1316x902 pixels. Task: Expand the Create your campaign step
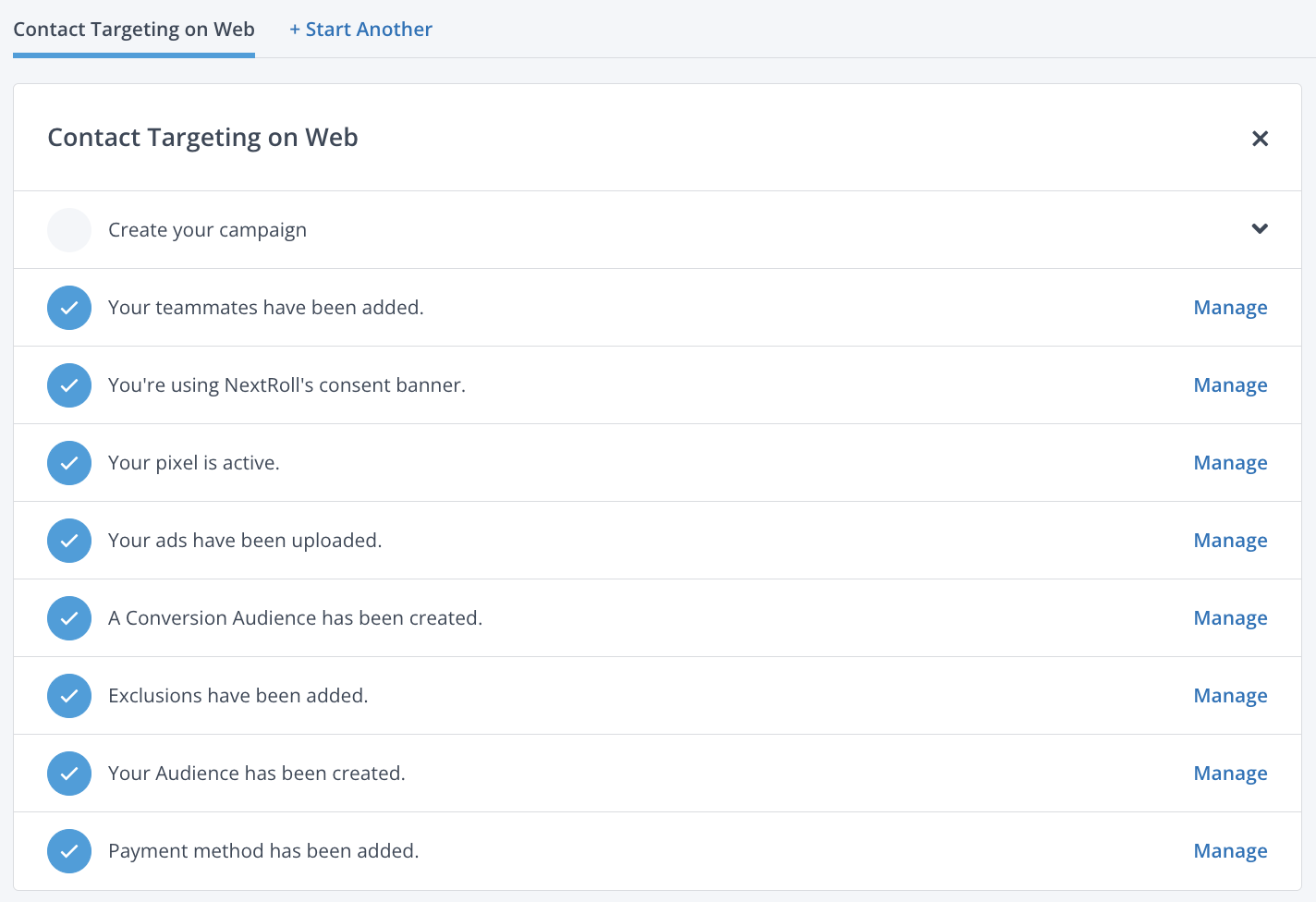pyautogui.click(x=1260, y=229)
